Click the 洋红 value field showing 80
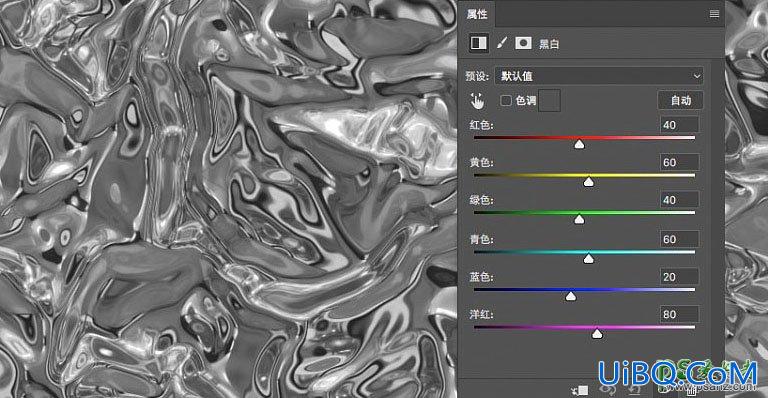The image size is (768, 398). [679, 314]
